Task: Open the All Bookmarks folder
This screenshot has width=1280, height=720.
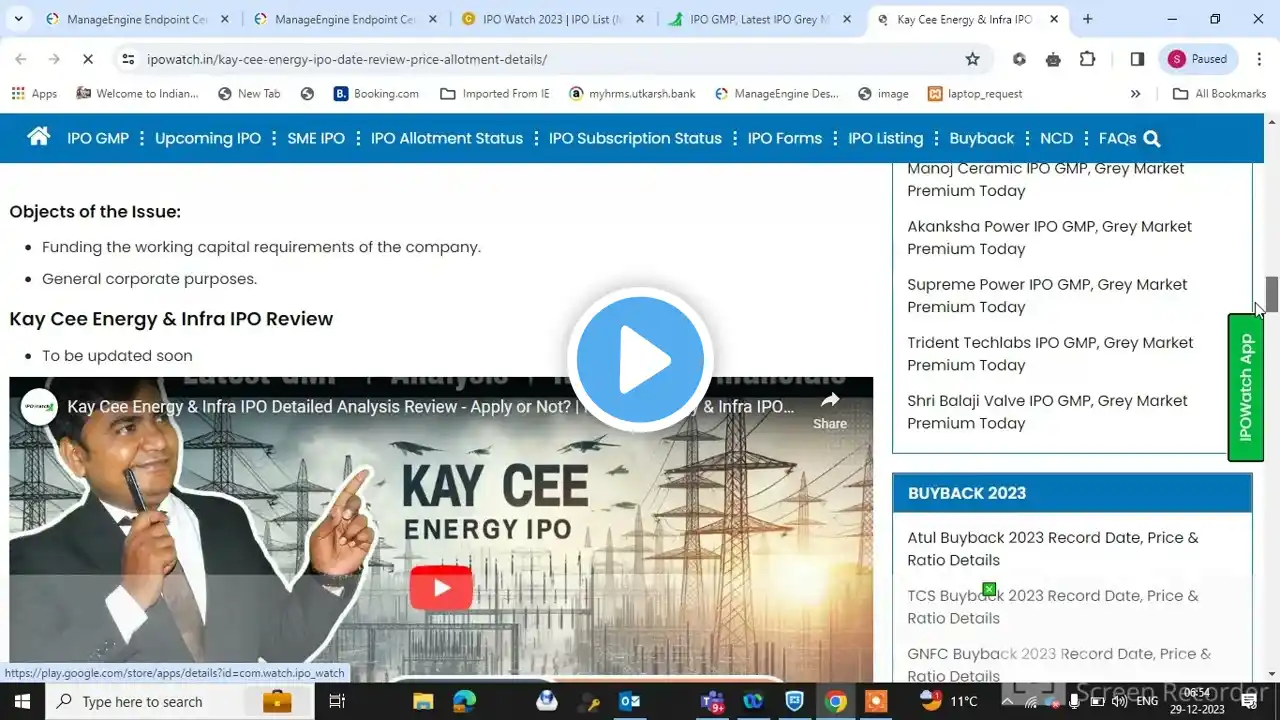Action: tap(1219, 94)
